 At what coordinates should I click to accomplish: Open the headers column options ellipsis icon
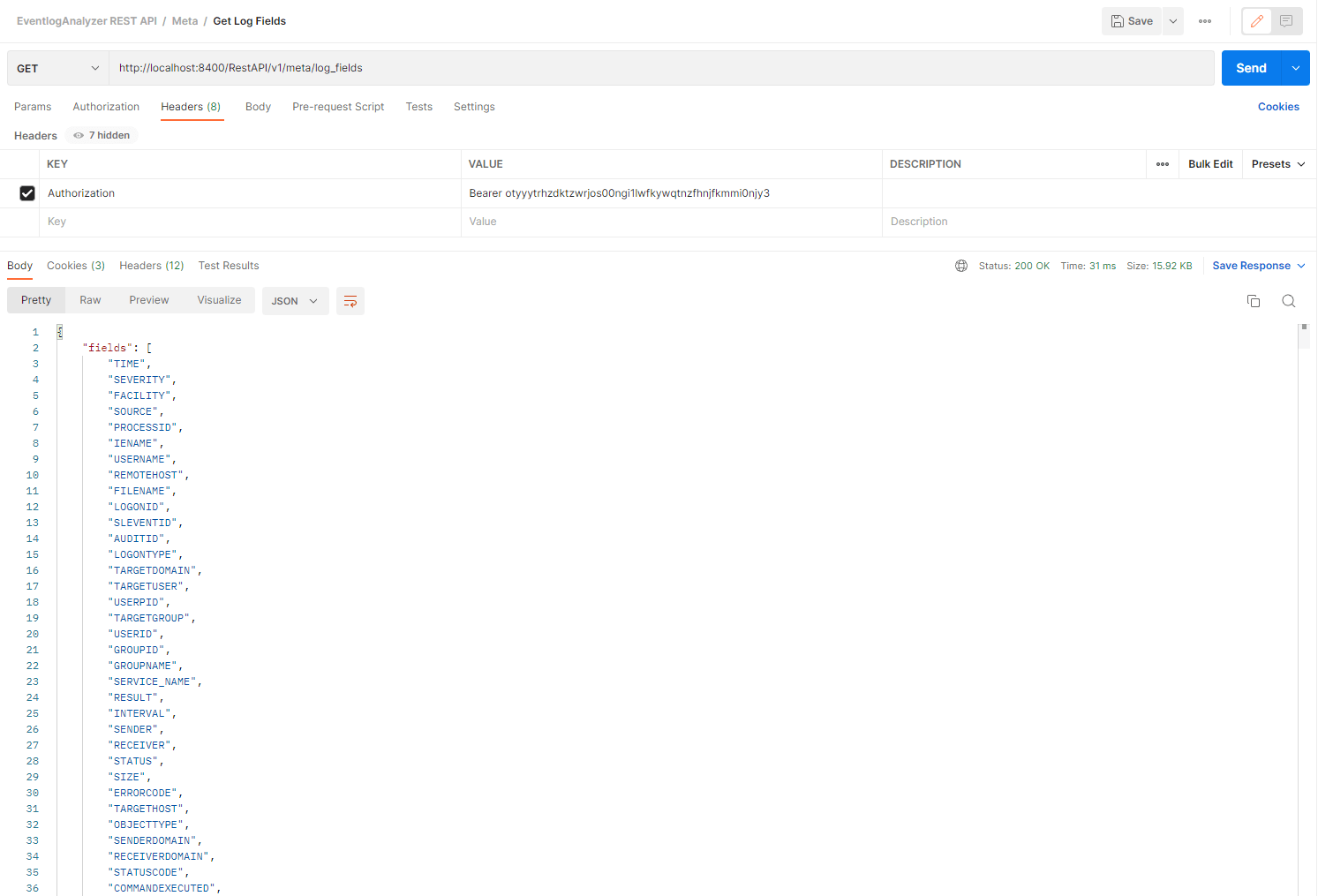click(x=1162, y=163)
